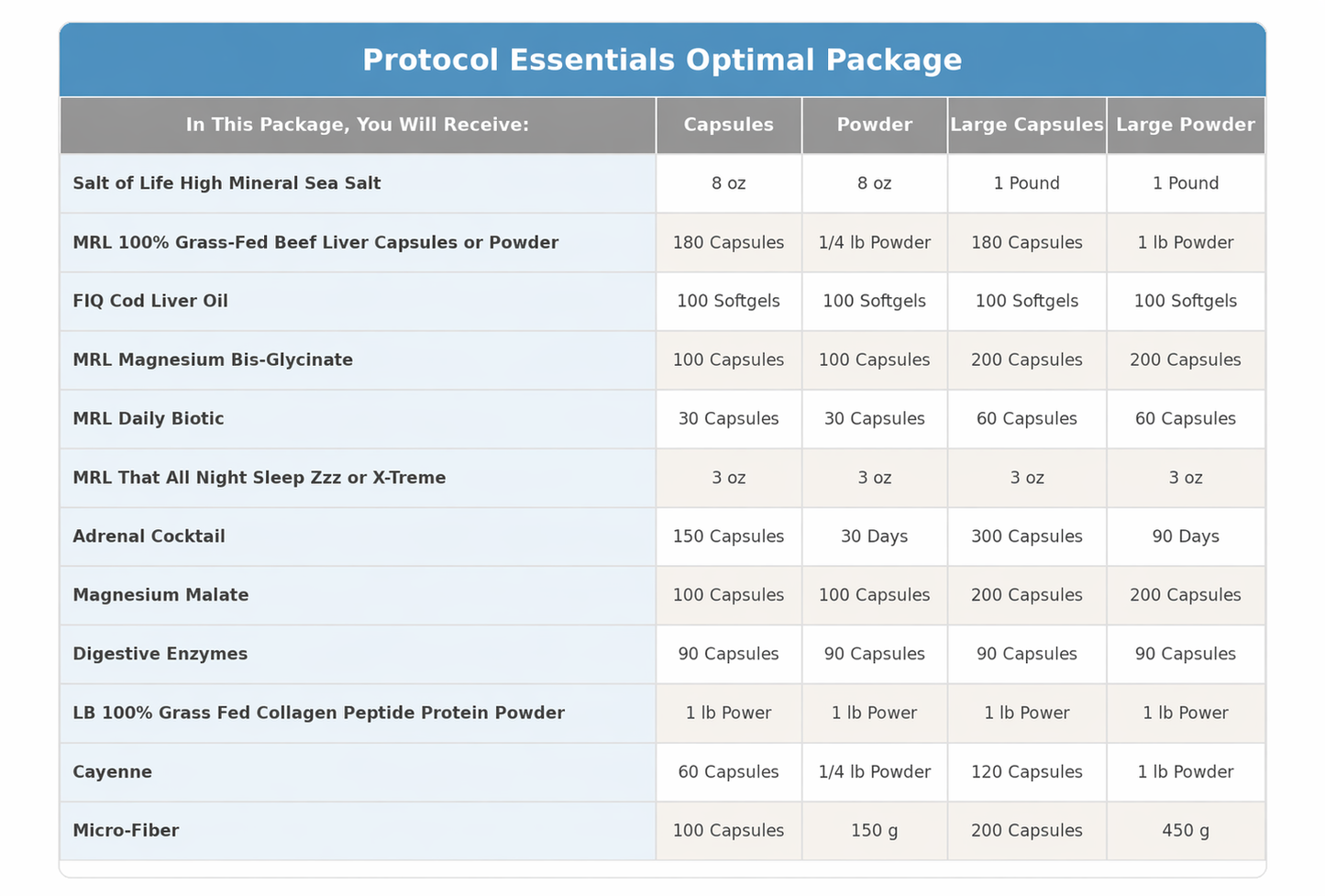Select the MRL That All Night Sleep Zzz row label
The height and width of the screenshot is (896, 1325).
tap(259, 478)
